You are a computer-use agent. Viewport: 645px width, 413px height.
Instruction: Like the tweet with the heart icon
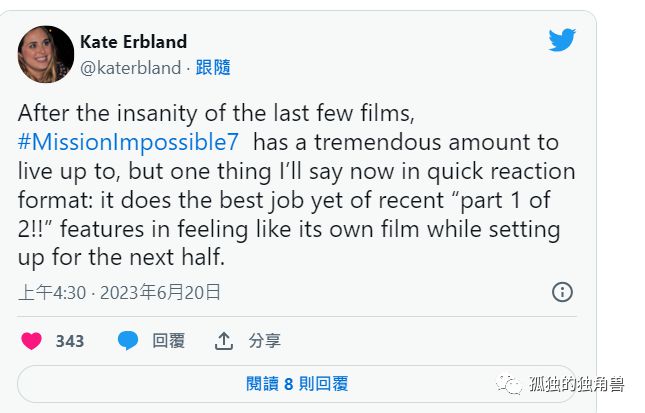(31, 341)
